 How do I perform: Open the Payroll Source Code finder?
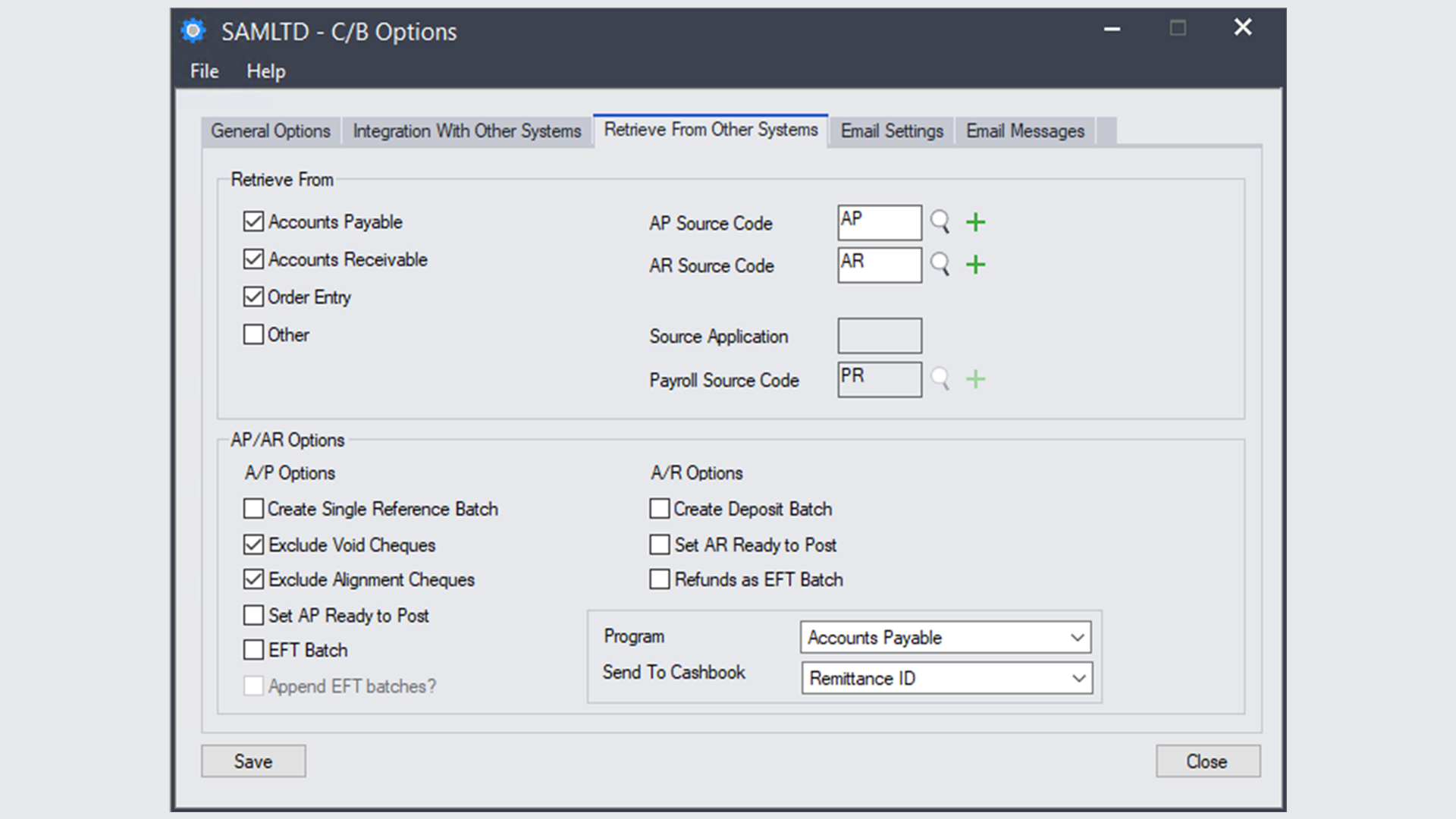(941, 379)
